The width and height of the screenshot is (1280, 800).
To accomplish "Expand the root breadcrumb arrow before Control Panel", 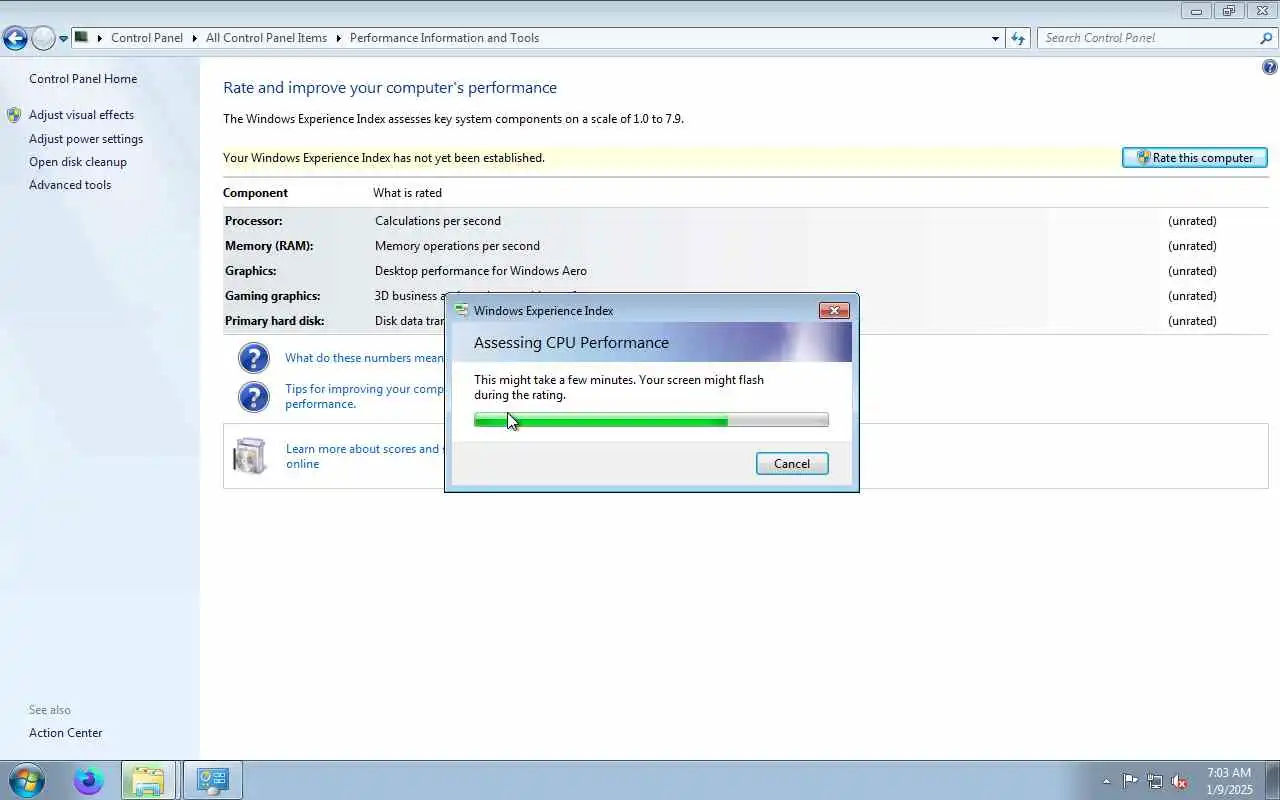I will (100, 38).
